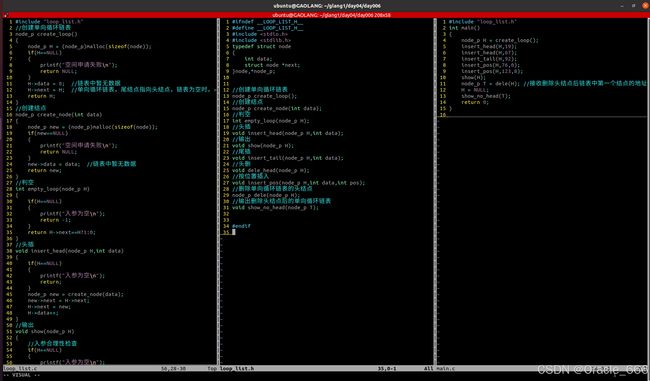Image resolution: width=650 pixels, height=381 pixels.
Task: Click 'void show(node_p H);' declaration in loop_list.h
Action: [263, 146]
